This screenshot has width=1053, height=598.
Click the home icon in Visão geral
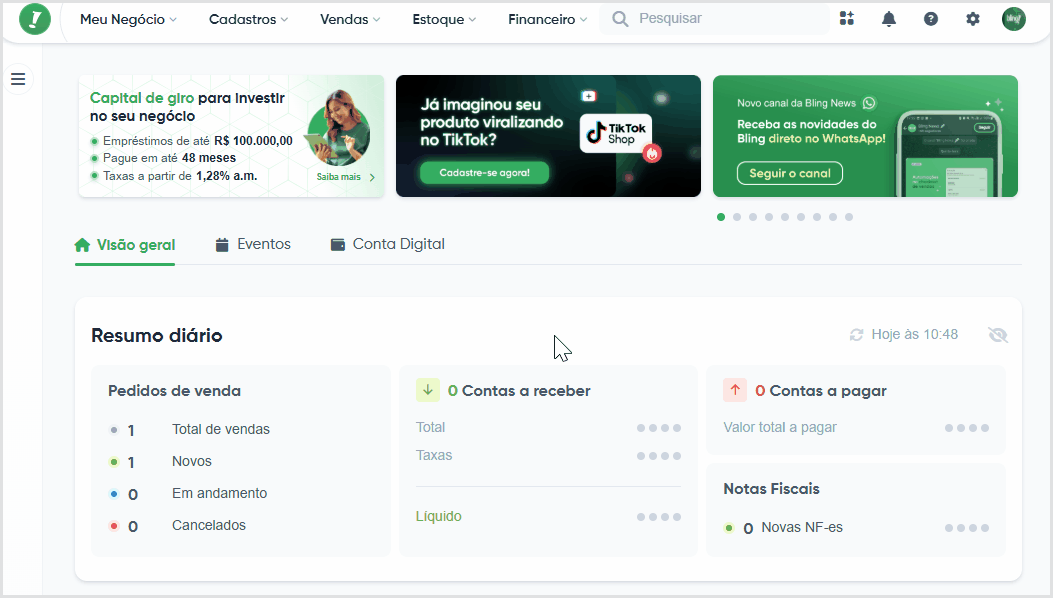tap(82, 245)
